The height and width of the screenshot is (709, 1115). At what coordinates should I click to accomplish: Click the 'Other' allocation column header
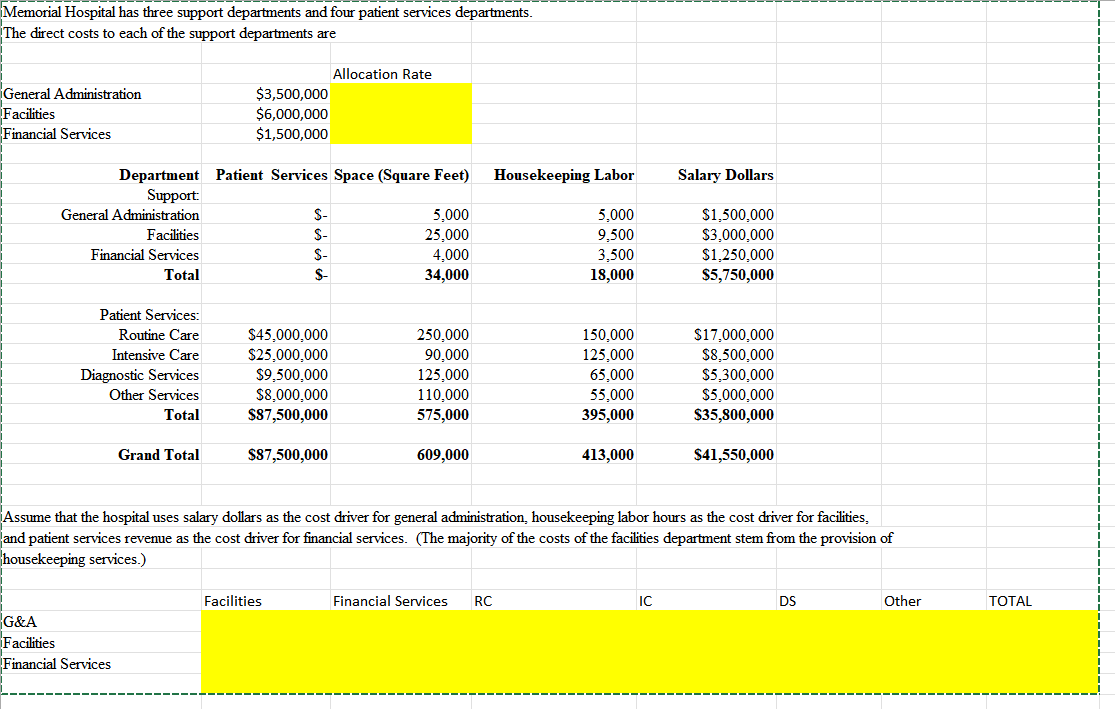point(902,602)
